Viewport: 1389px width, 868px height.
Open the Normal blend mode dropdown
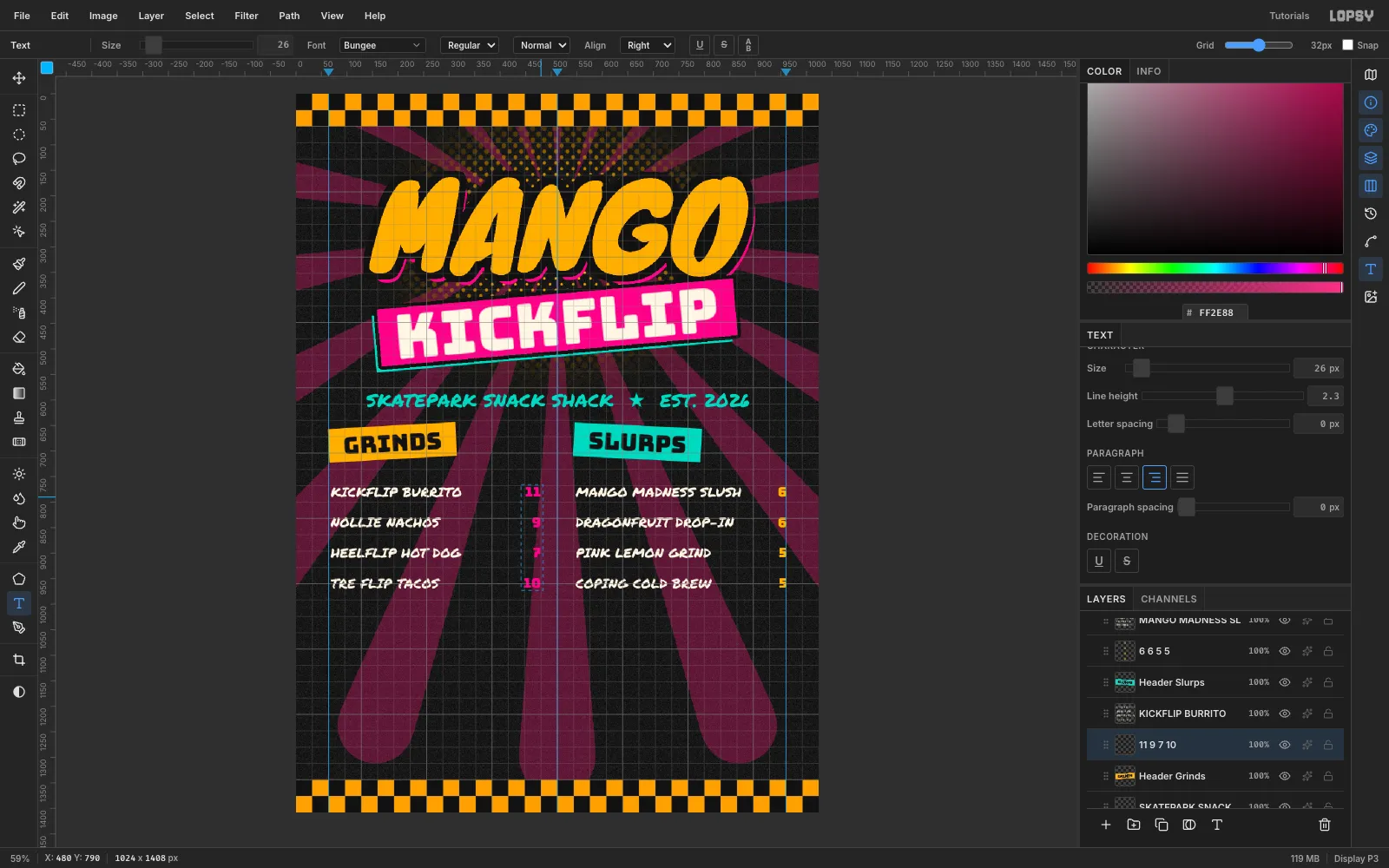[542, 45]
